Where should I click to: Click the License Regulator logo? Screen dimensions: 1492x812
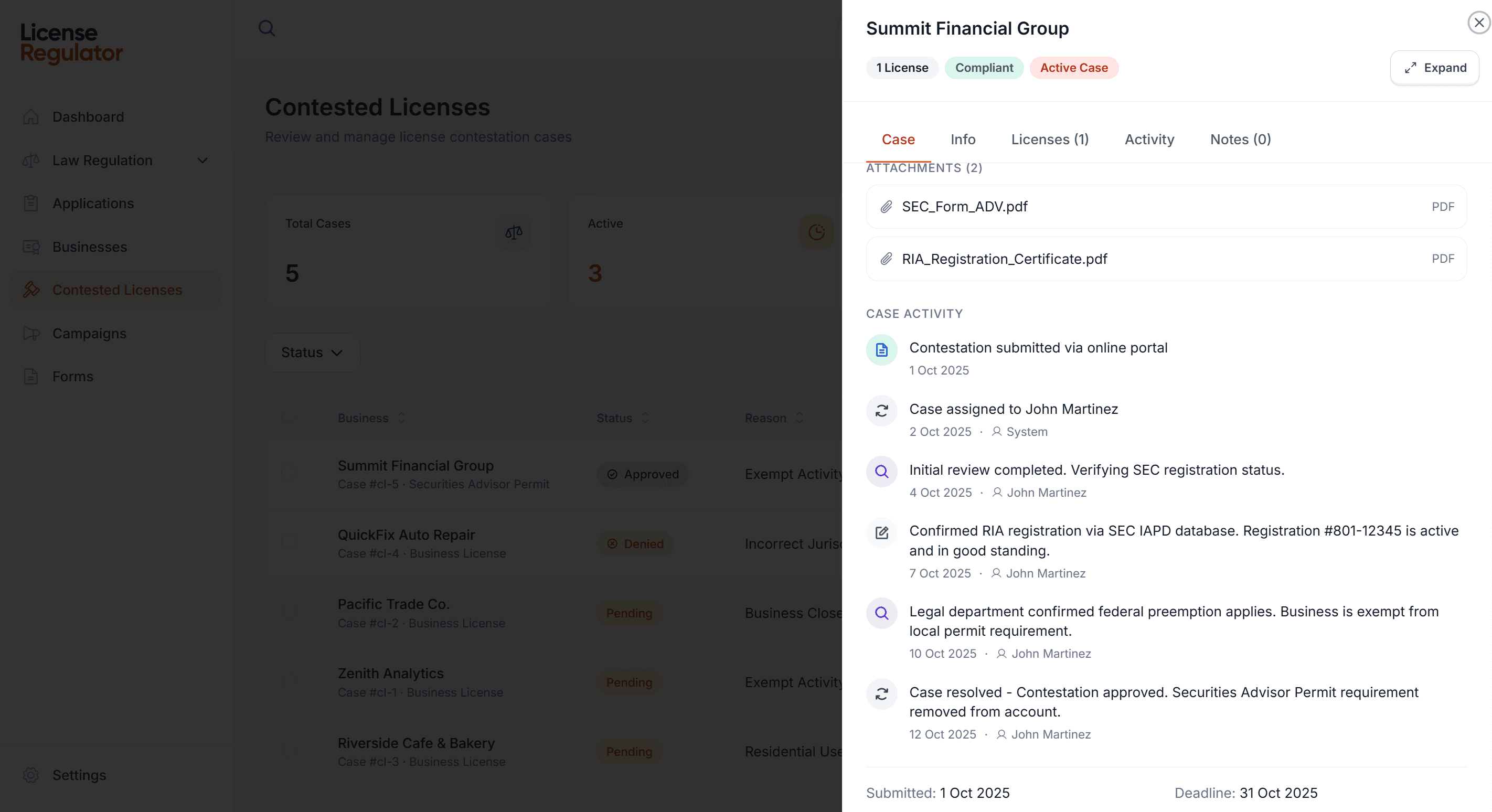point(71,43)
